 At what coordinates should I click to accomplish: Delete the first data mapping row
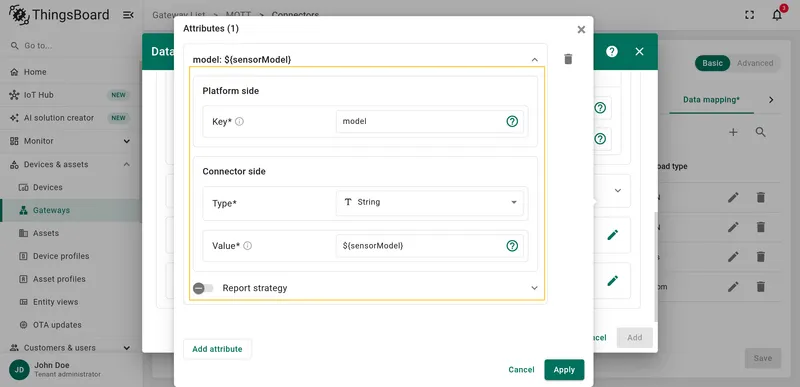click(x=761, y=197)
